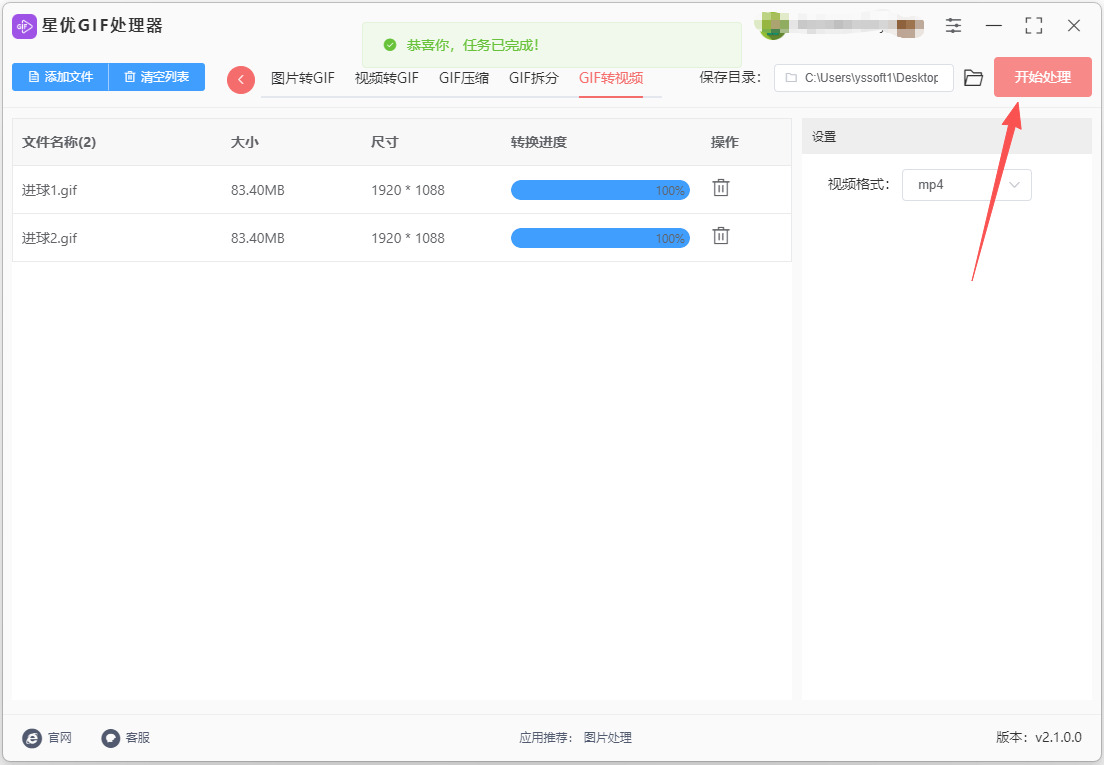The image size is (1104, 765).
Task: Expand the 视频格式 mp4 dropdown
Action: (966, 185)
